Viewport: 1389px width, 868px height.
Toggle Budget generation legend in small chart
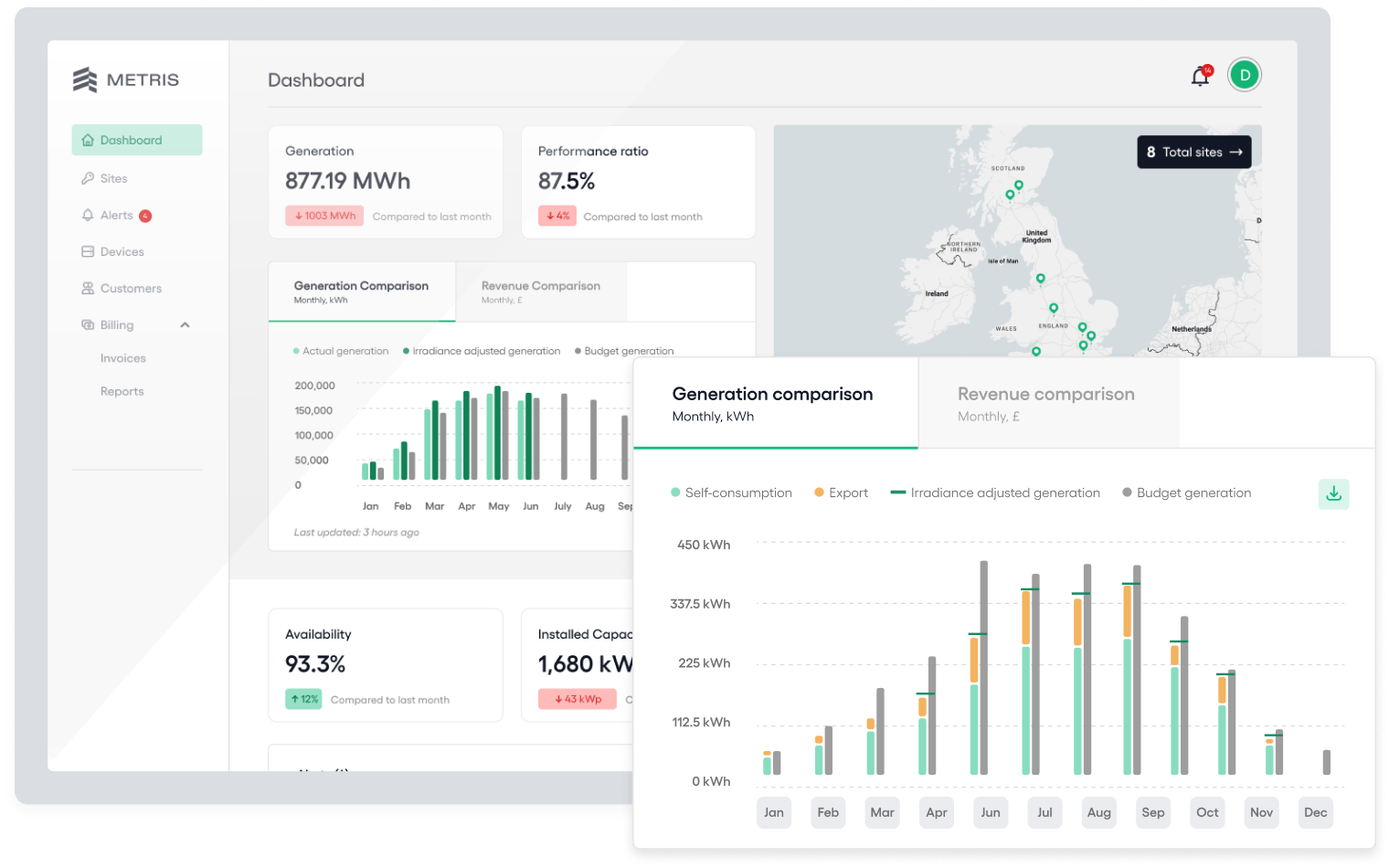coord(624,351)
